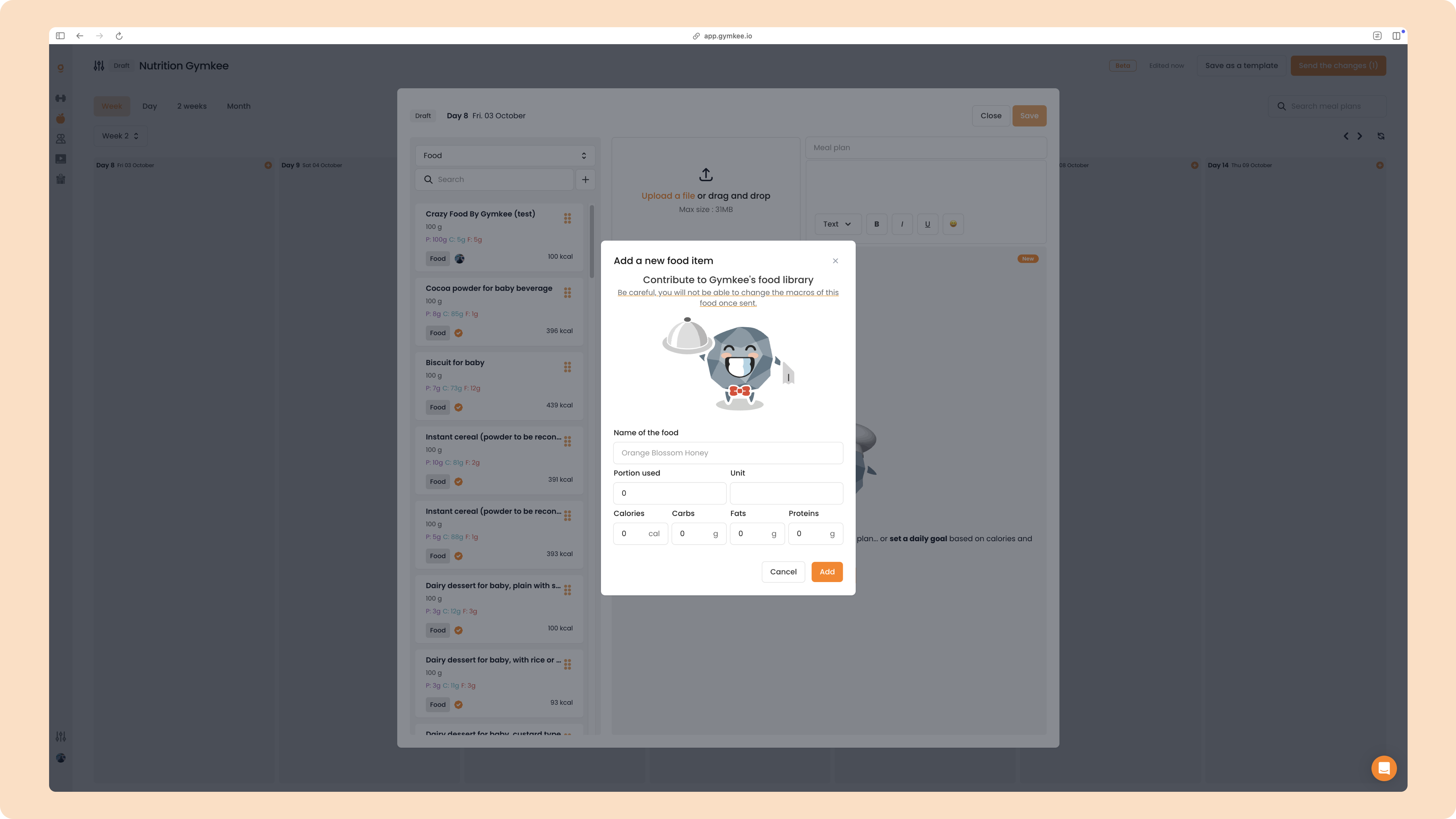Grab drag handle of instant cereal 391 kcal

(x=567, y=441)
